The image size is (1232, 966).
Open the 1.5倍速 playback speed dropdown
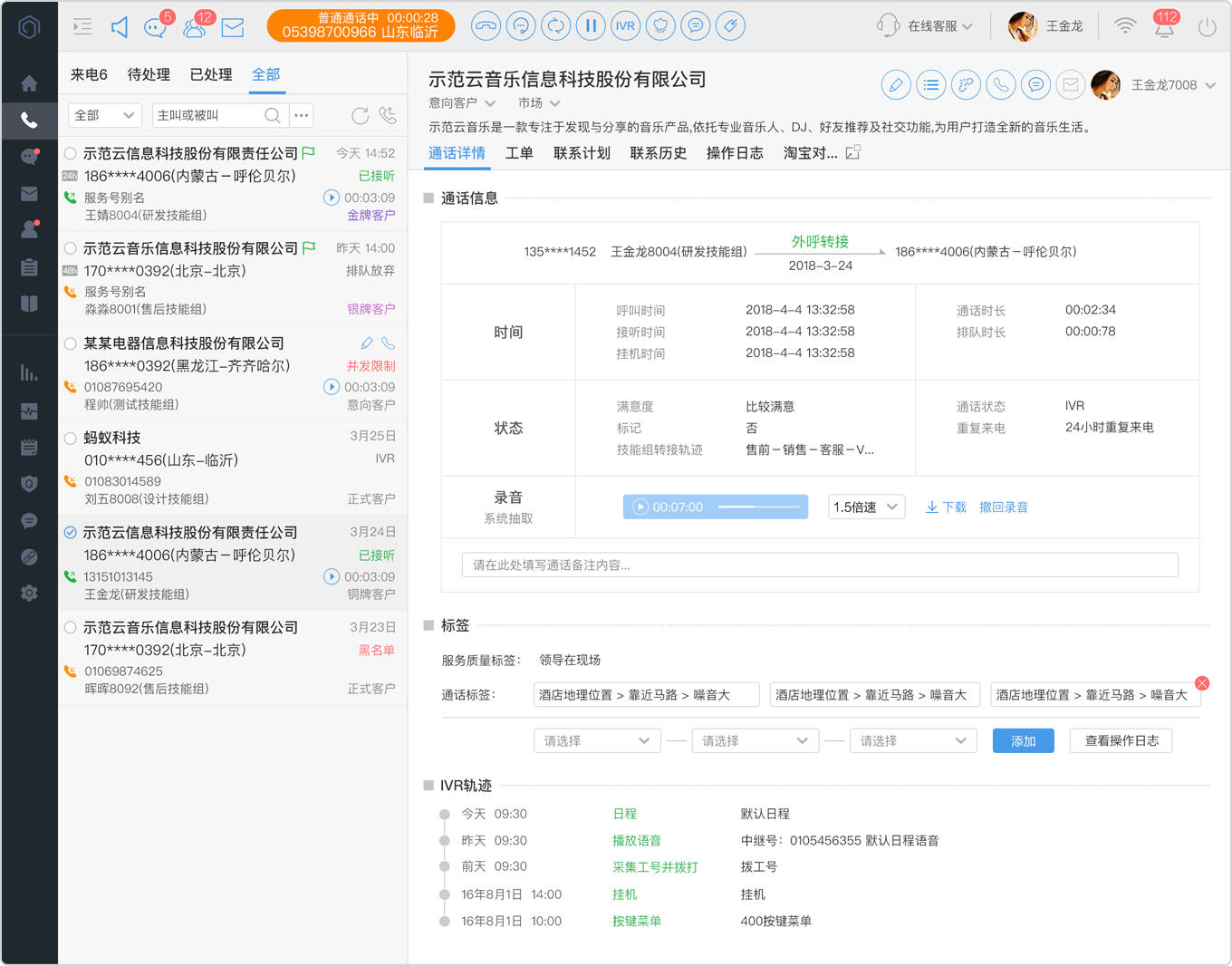867,507
